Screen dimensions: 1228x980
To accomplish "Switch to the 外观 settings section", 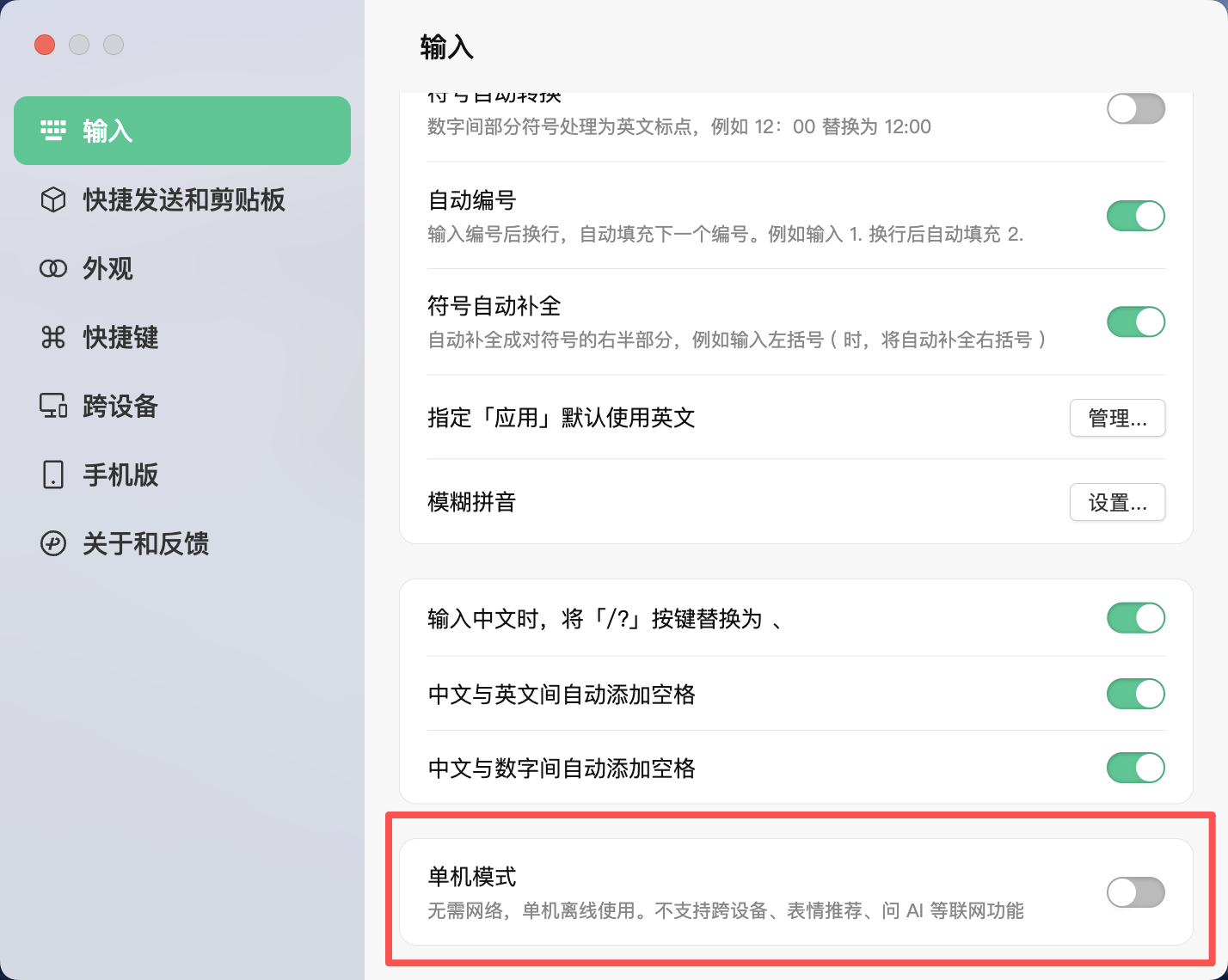I will pos(108,268).
